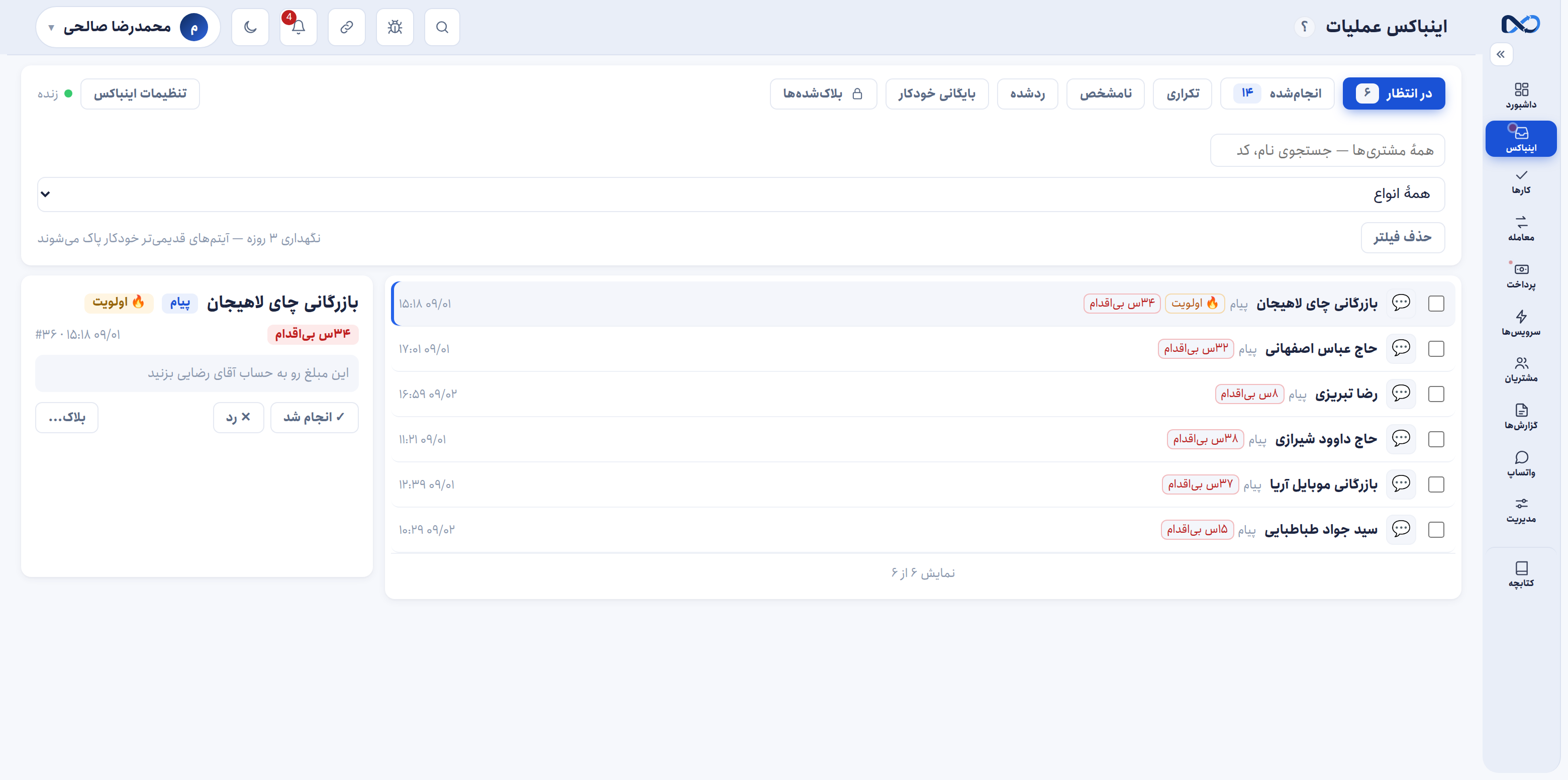Click the تنظیمات اینباکس button
1568x780 pixels.
(140, 94)
